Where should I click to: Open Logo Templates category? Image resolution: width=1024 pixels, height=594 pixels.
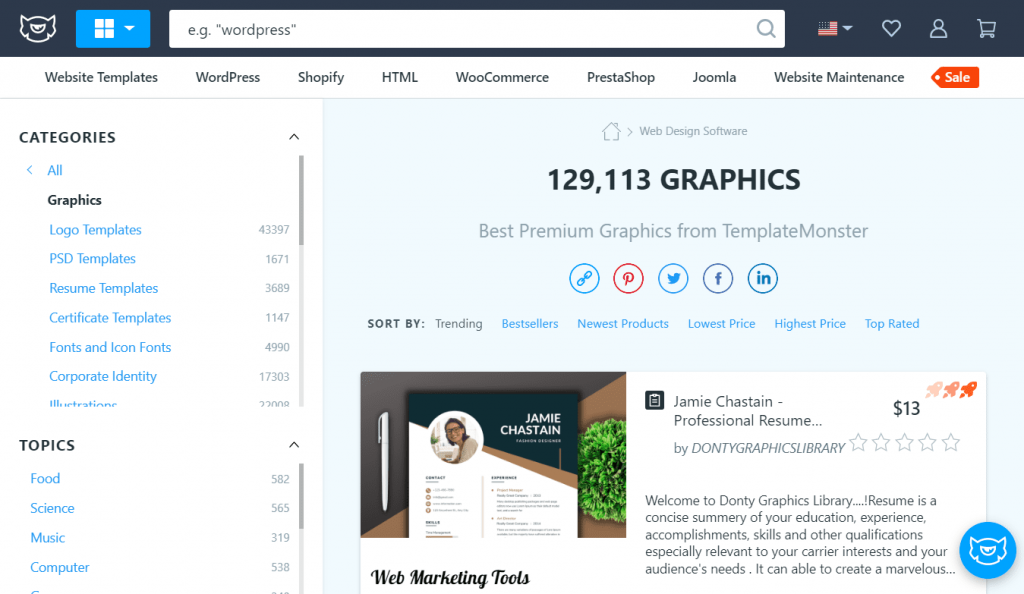pos(95,230)
